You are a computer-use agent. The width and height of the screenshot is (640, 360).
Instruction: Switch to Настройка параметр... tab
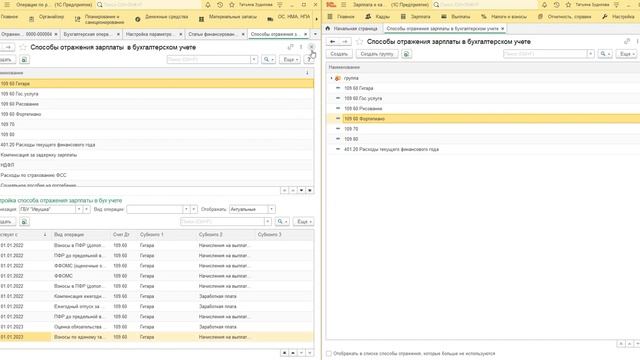(149, 34)
